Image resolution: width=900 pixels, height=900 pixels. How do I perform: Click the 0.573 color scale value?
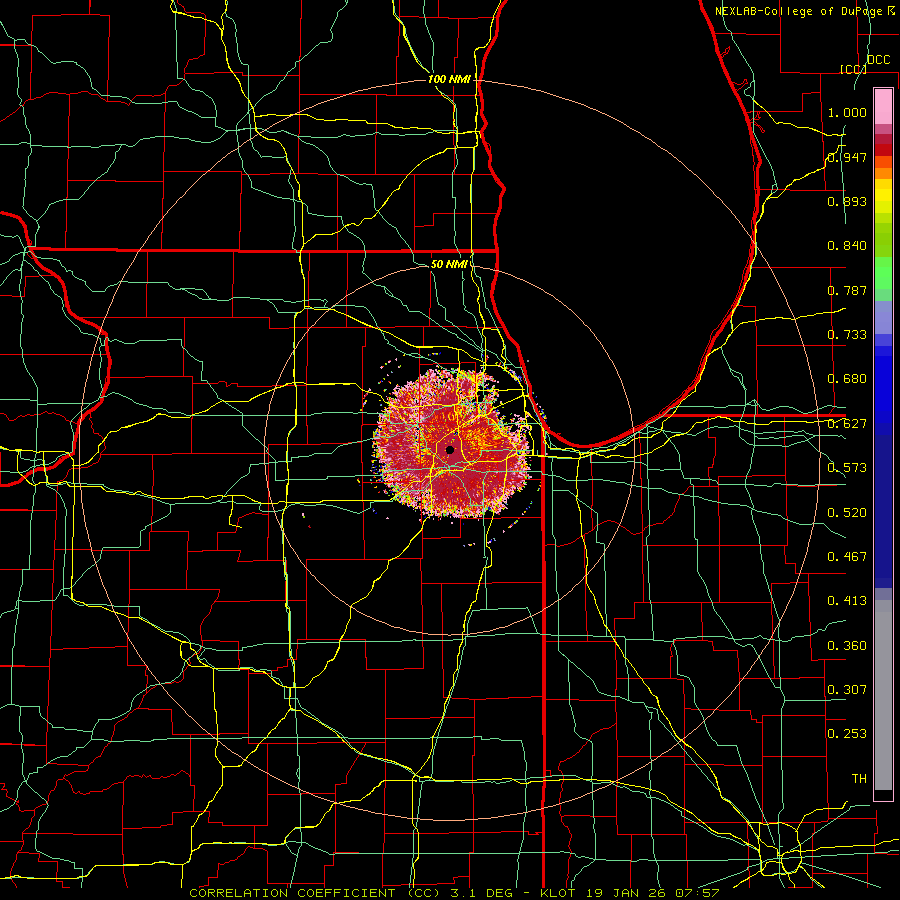tap(847, 468)
